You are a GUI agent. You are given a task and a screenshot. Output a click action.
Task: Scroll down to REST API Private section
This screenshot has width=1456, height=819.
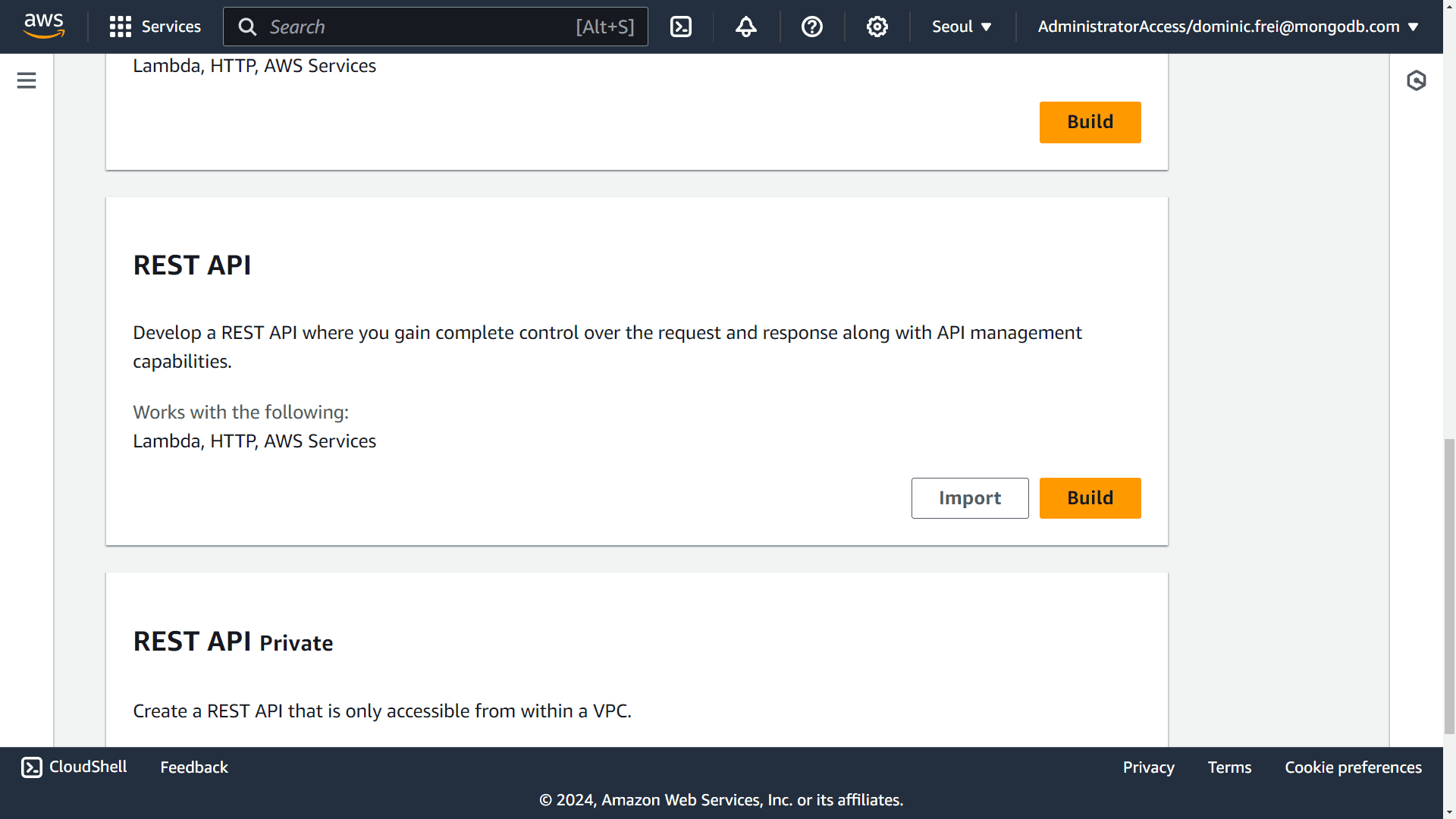click(234, 640)
